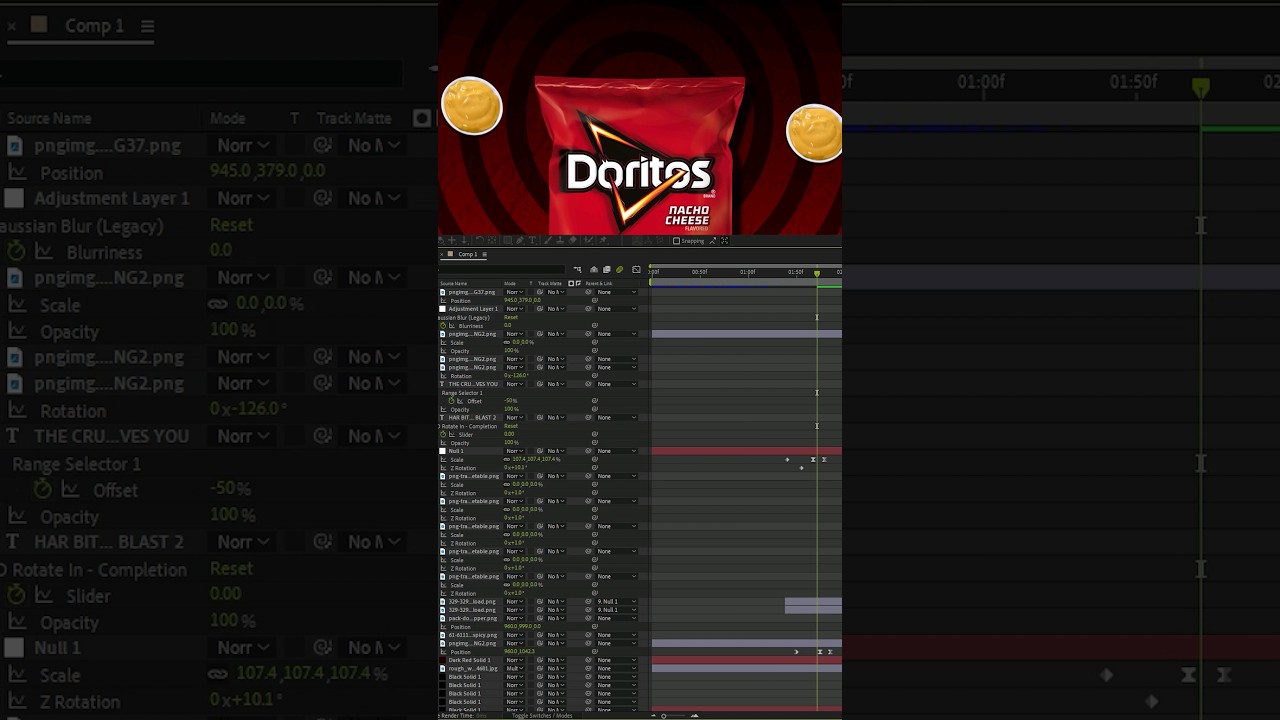Click the Parent & Link column header

pyautogui.click(x=599, y=283)
